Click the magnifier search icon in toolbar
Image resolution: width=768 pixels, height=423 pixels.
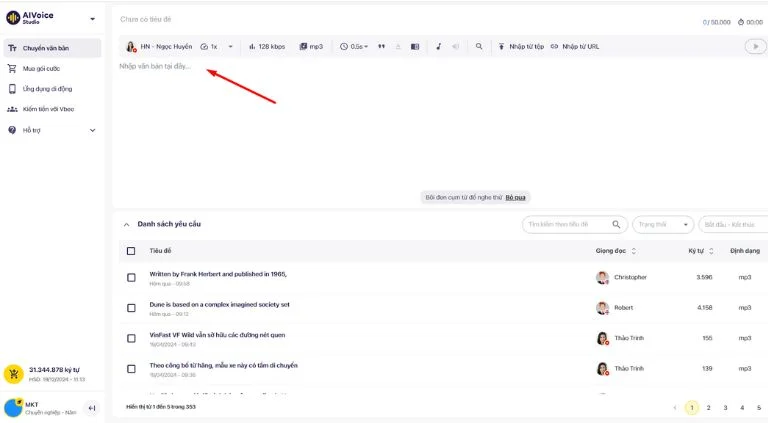pos(479,46)
